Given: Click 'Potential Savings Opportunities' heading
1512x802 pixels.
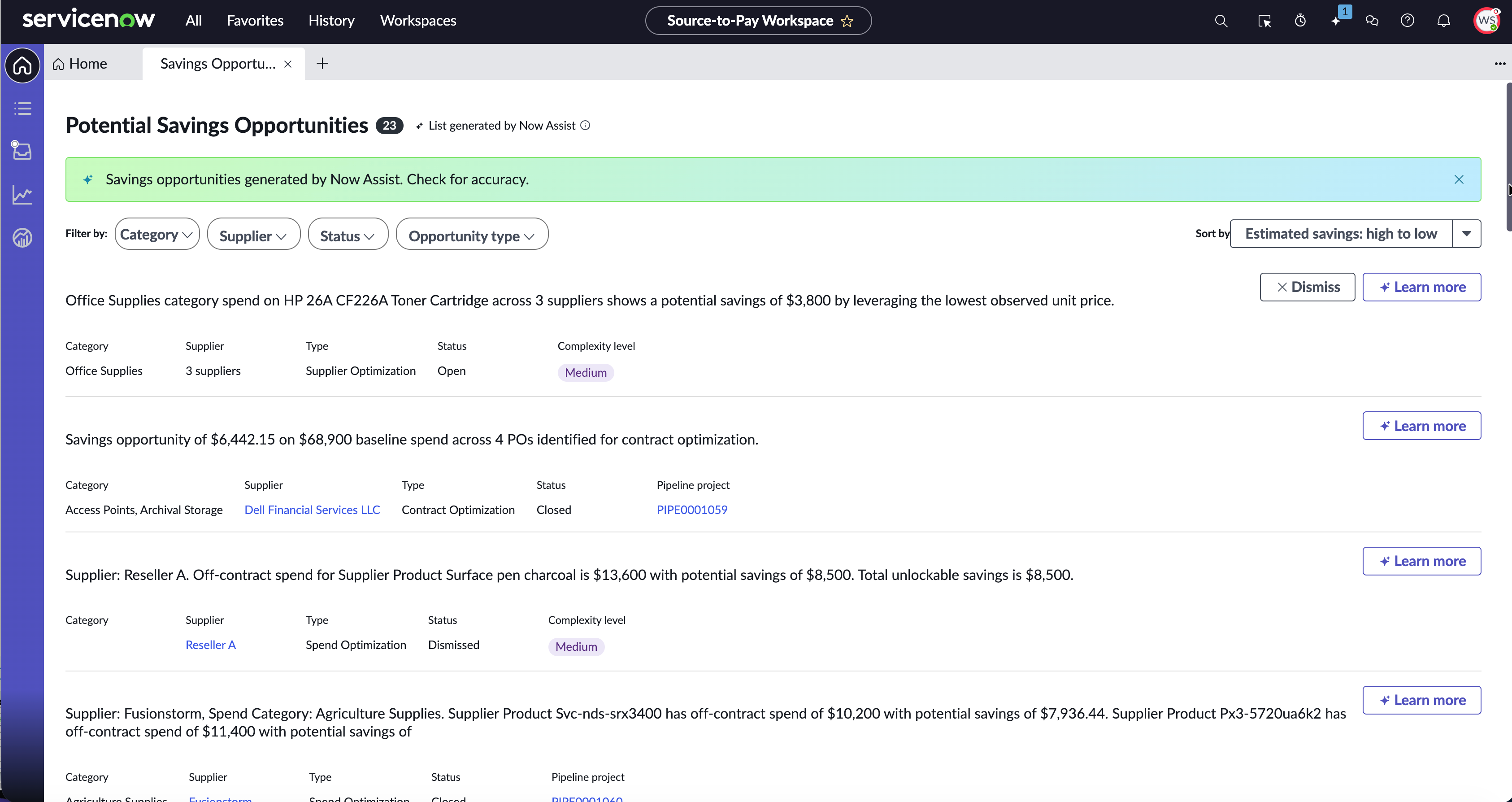Looking at the screenshot, I should pyautogui.click(x=217, y=125).
